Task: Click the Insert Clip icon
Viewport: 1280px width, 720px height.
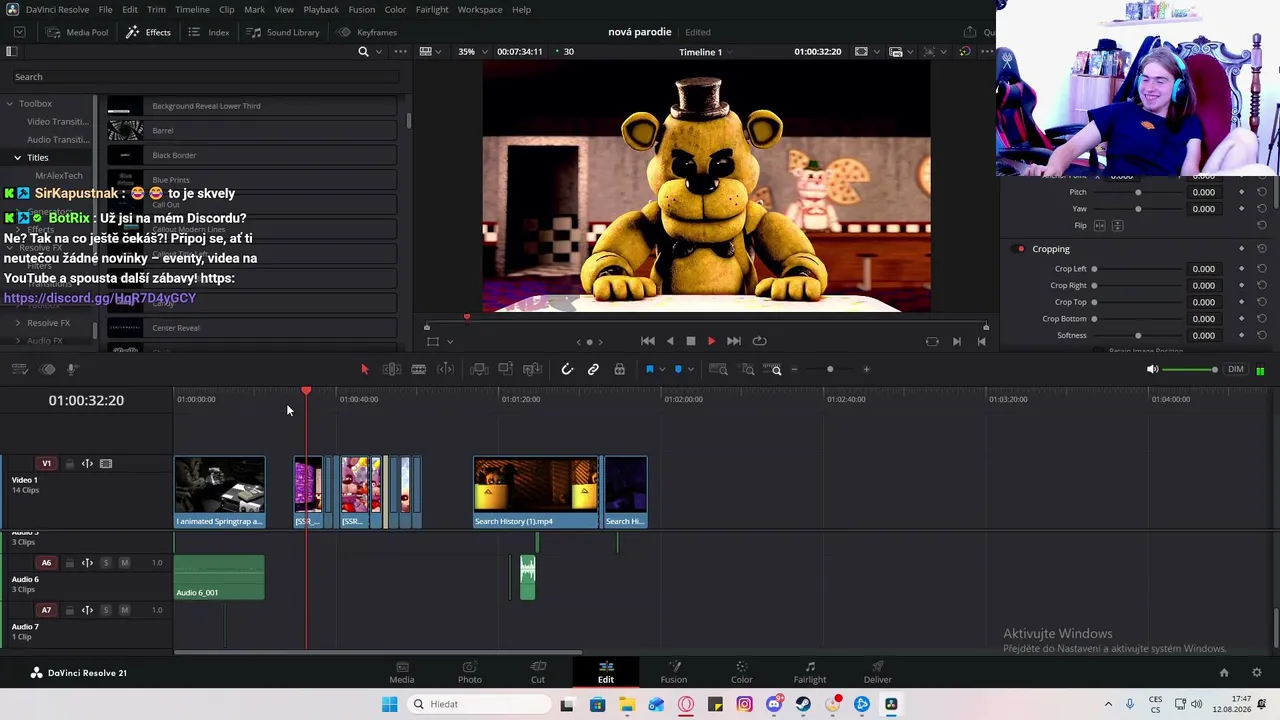Action: click(x=479, y=370)
